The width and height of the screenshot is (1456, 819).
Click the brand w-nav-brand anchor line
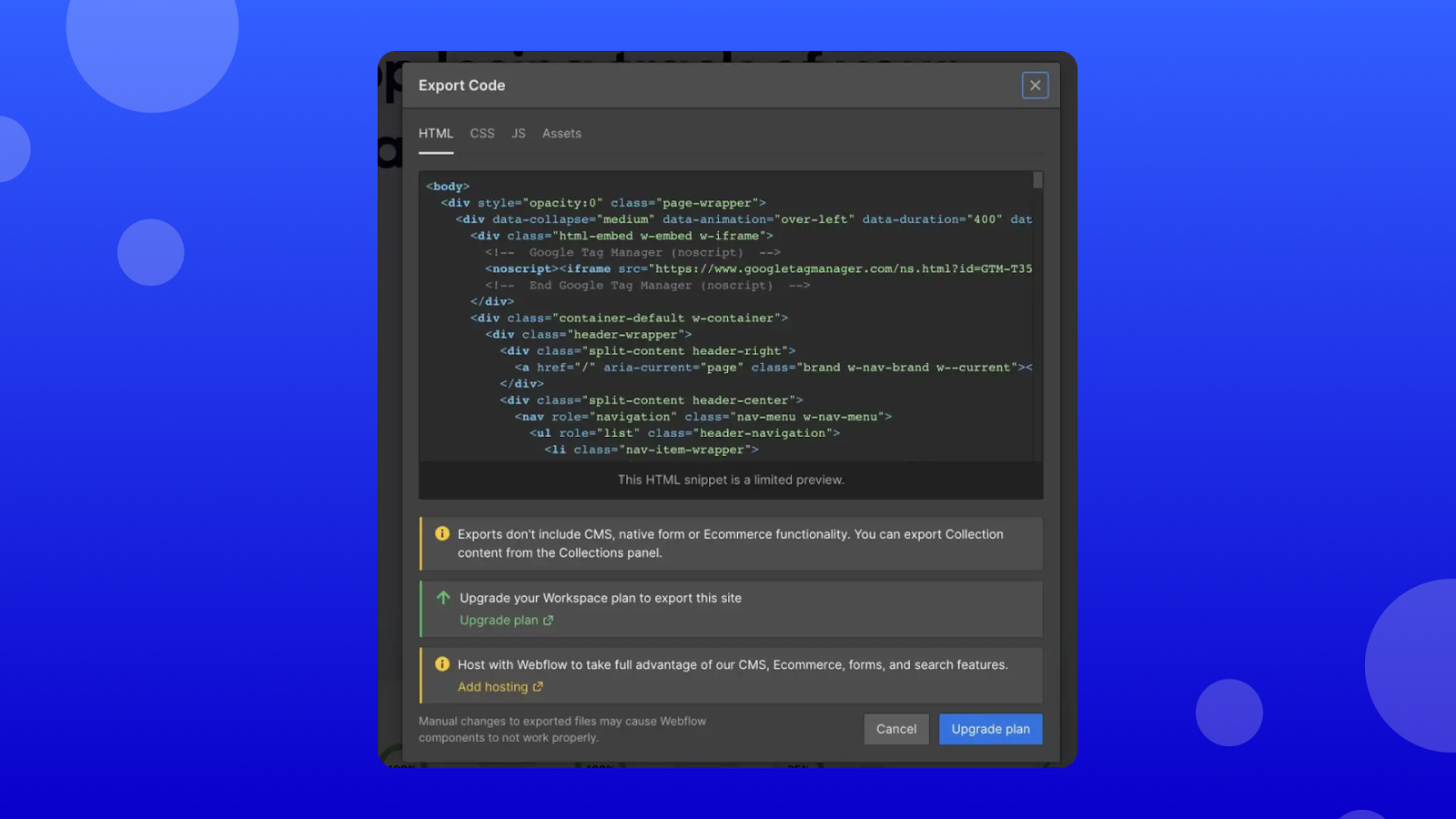(x=773, y=367)
